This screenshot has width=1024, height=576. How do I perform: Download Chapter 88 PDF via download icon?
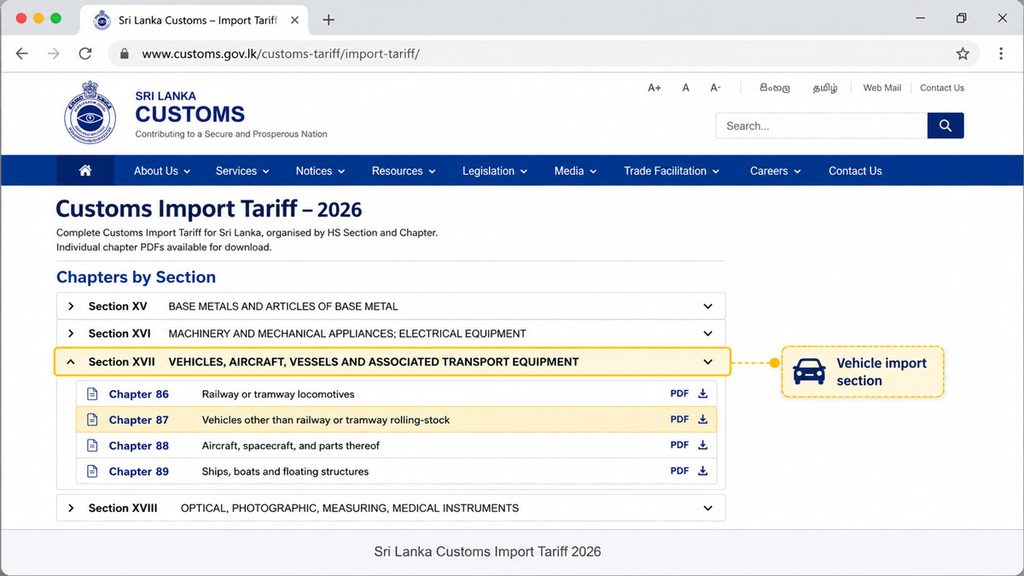tap(703, 445)
